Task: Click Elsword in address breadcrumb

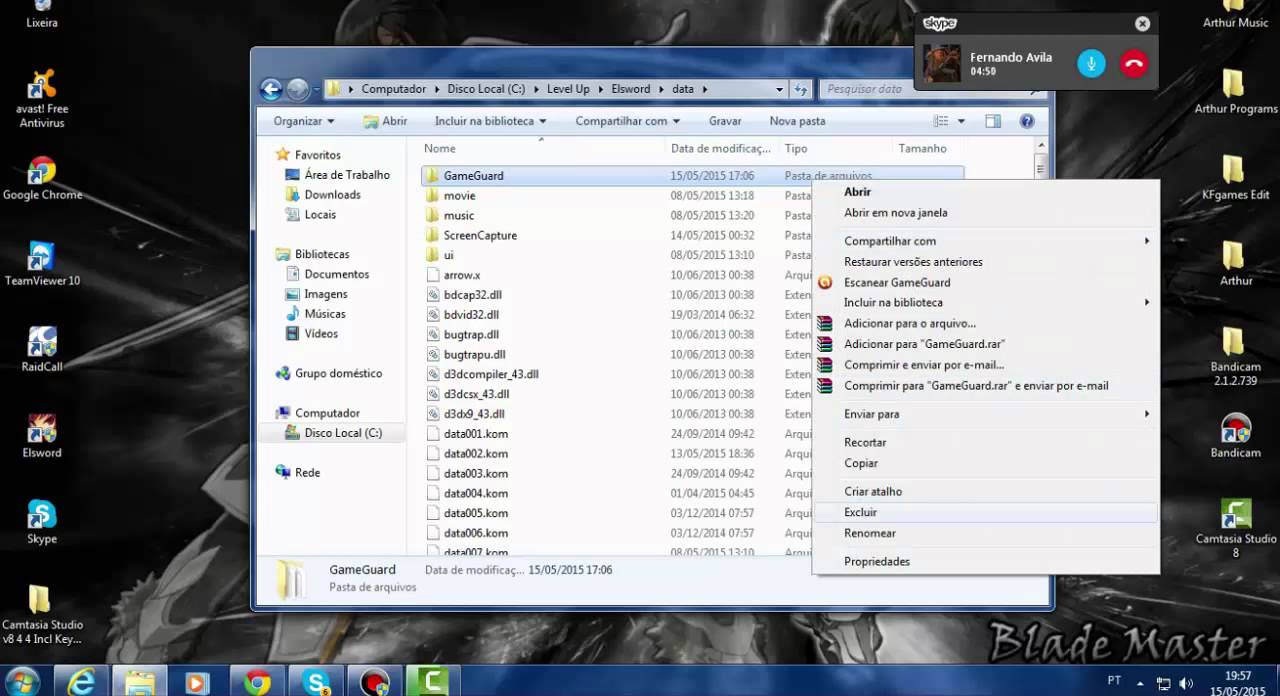Action: point(630,89)
